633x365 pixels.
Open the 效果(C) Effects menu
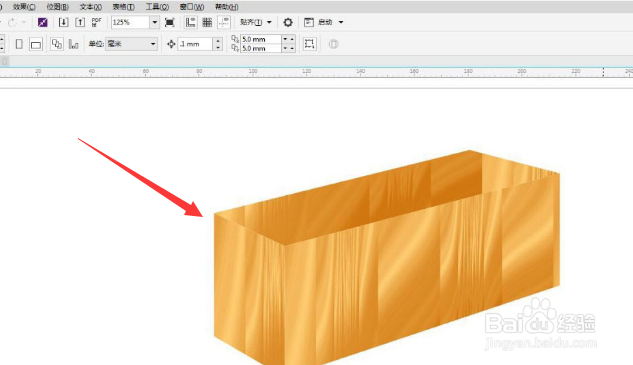tap(24, 7)
